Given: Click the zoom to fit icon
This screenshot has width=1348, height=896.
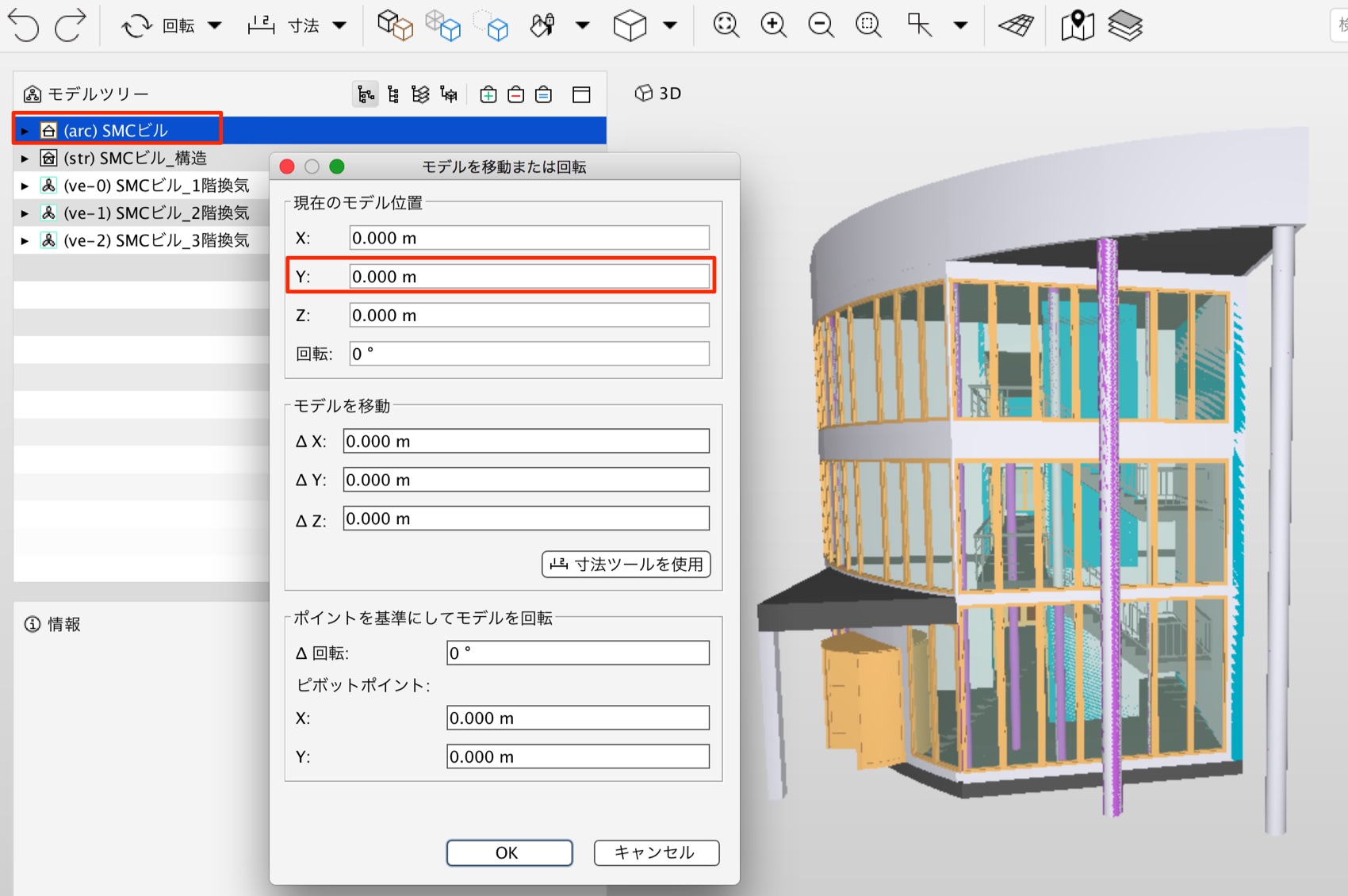Looking at the screenshot, I should tap(726, 25).
